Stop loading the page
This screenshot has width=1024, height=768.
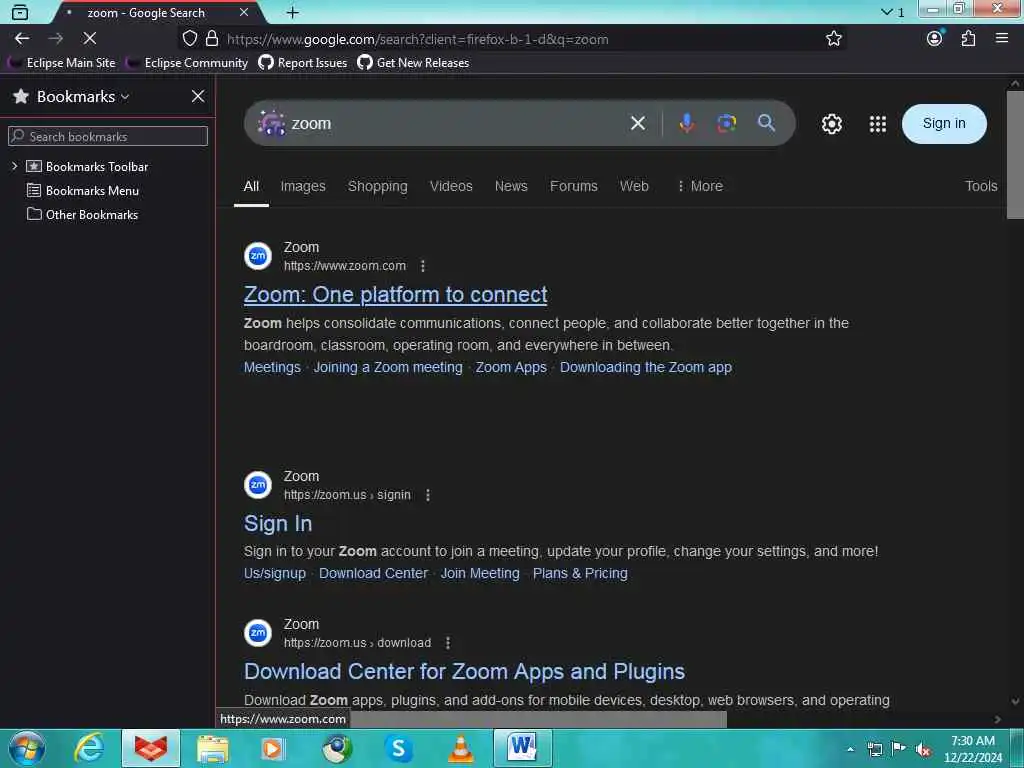[89, 39]
